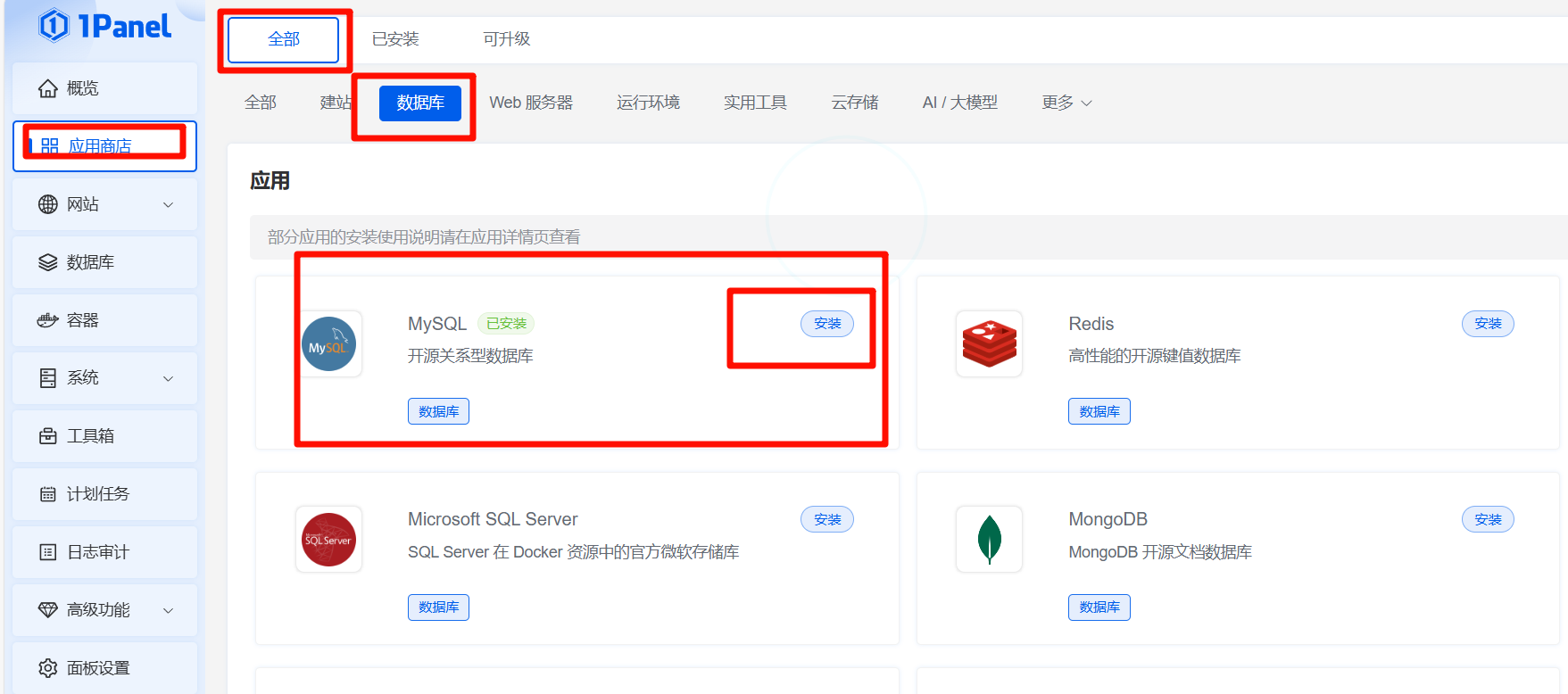Open the Microsoft SQL Server logo

(x=328, y=540)
